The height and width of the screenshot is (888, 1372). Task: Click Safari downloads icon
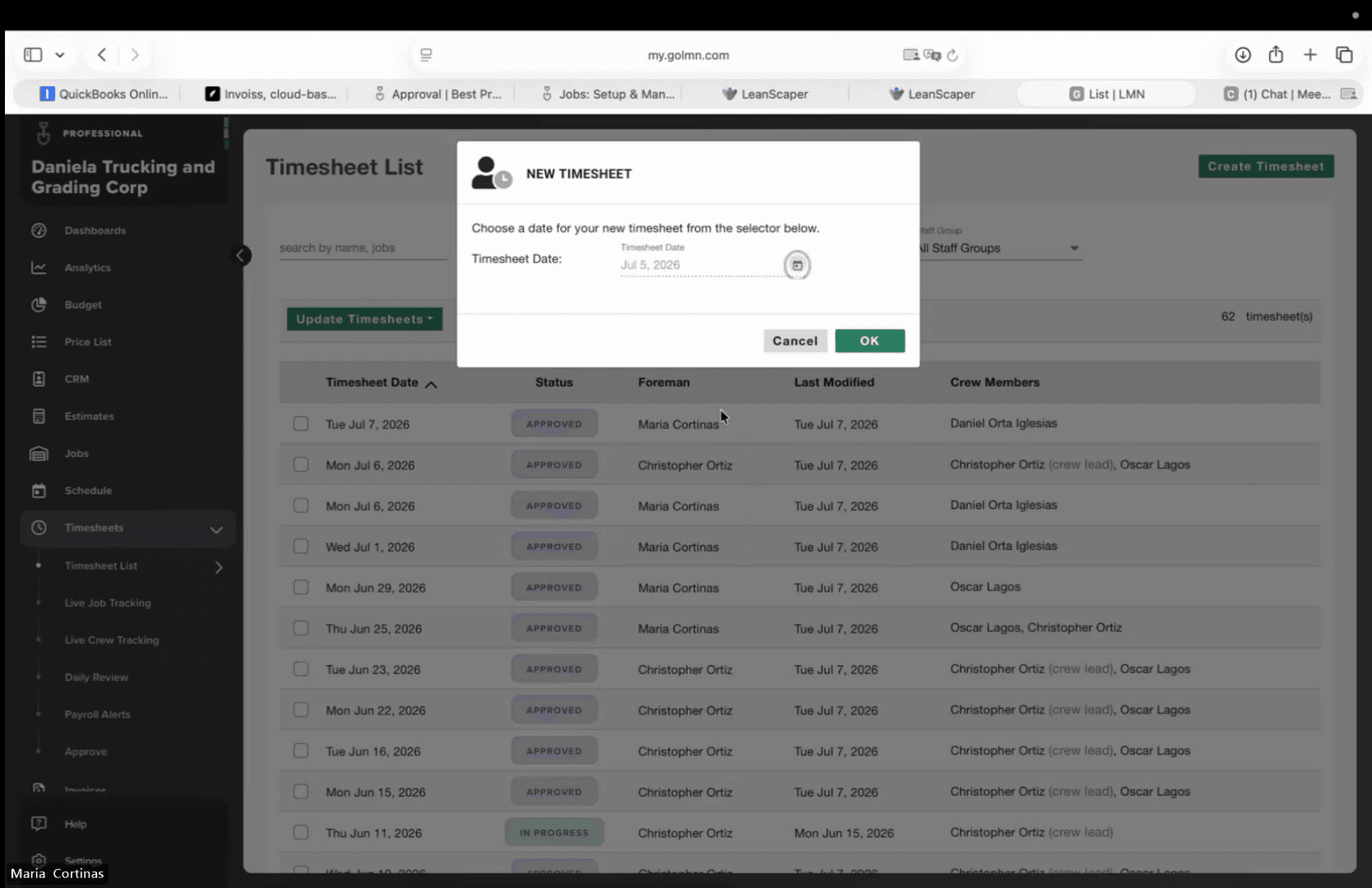point(1243,54)
